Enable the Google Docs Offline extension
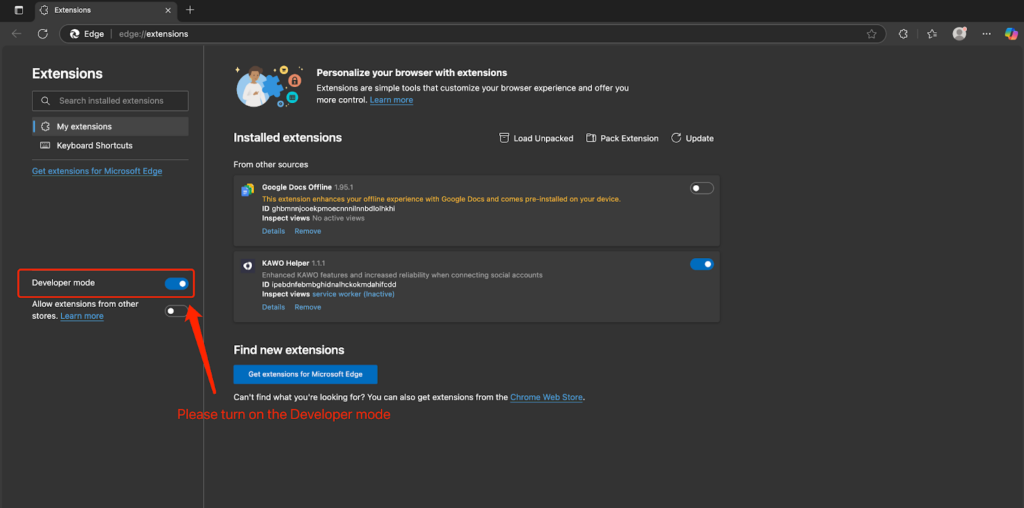The height and width of the screenshot is (508, 1024). pyautogui.click(x=701, y=188)
